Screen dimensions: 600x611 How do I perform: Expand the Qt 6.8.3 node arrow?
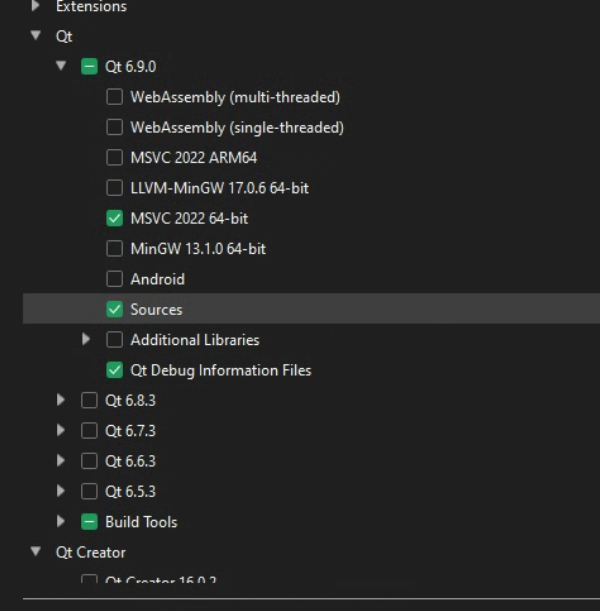coord(61,400)
